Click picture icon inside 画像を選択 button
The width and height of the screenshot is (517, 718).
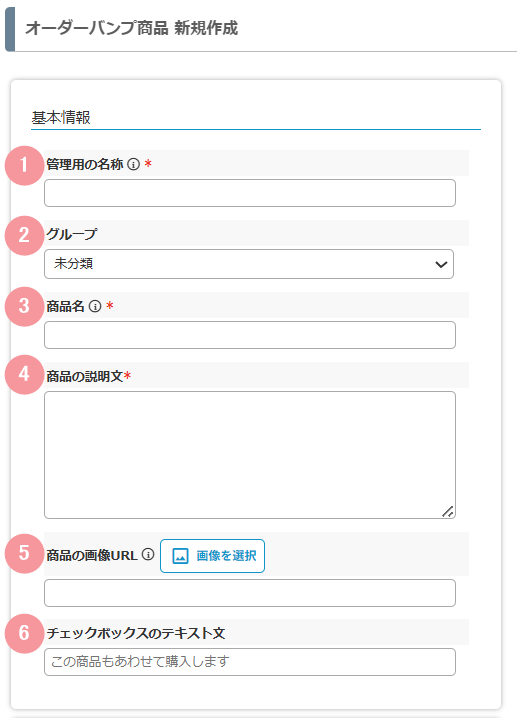point(180,556)
